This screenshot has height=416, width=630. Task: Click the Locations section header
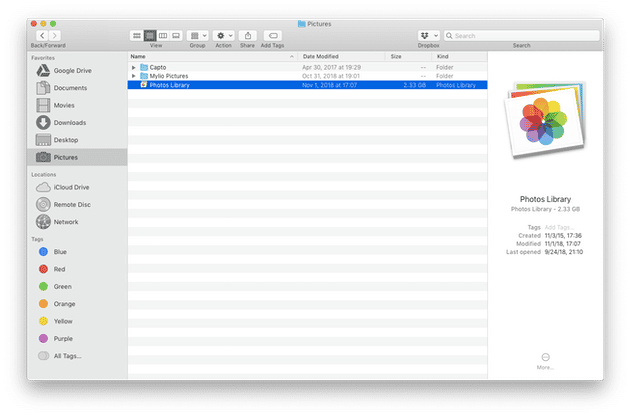point(43,174)
